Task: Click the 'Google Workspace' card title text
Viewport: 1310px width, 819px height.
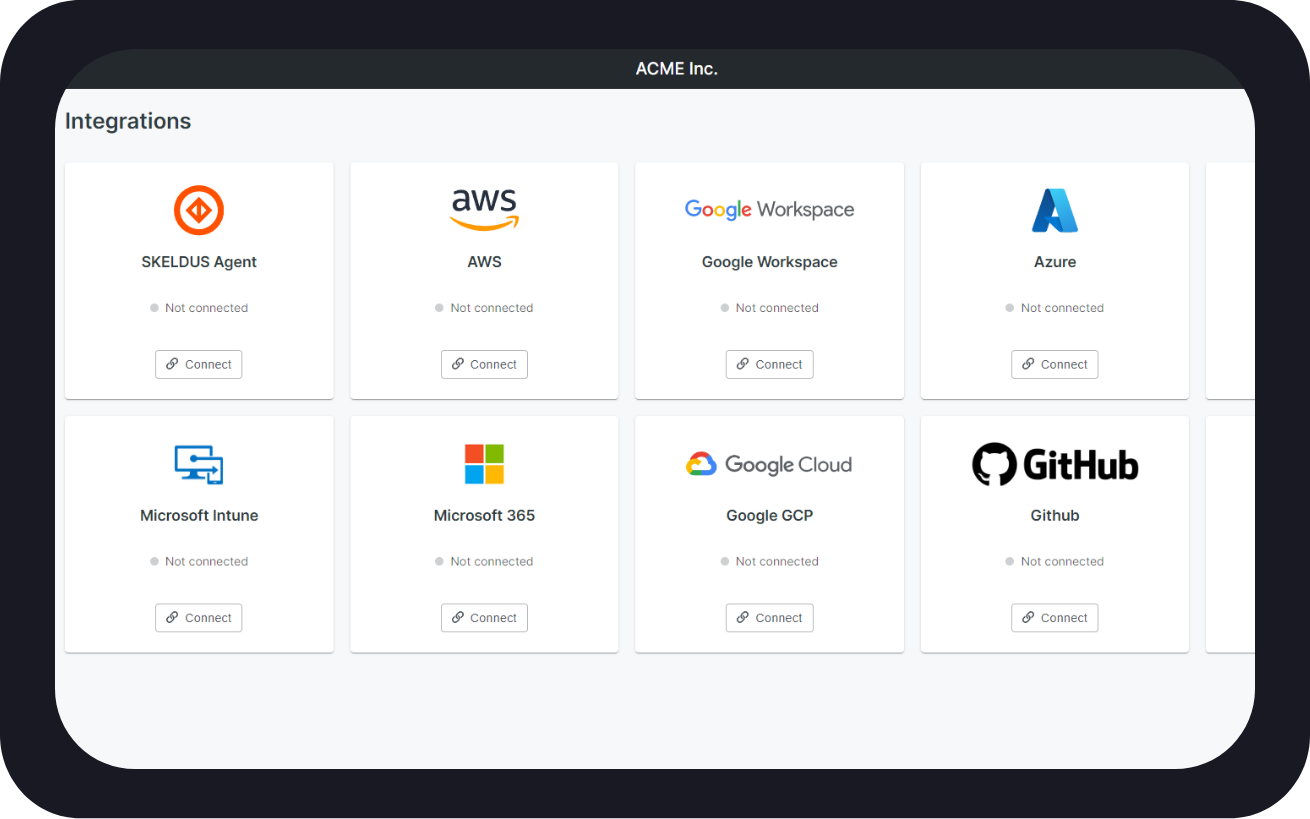Action: pyautogui.click(x=769, y=262)
